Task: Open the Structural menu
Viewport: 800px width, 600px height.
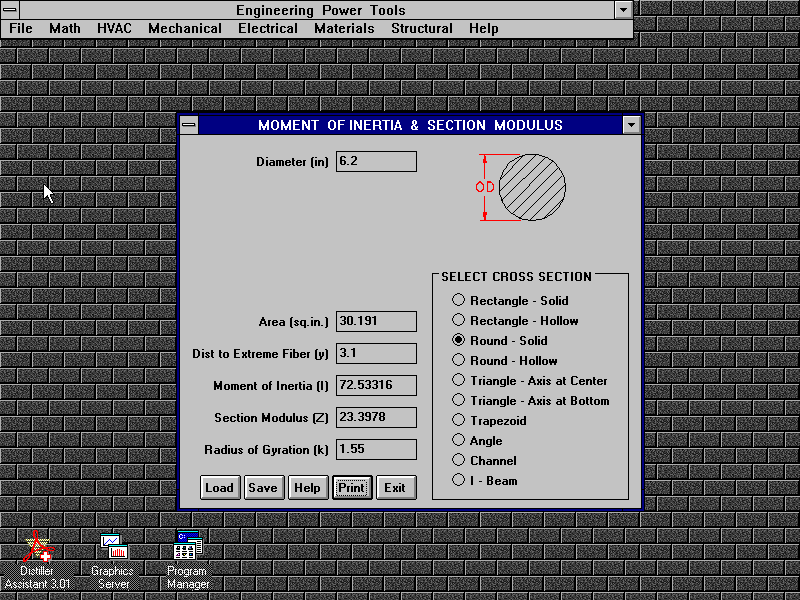Action: 421,29
